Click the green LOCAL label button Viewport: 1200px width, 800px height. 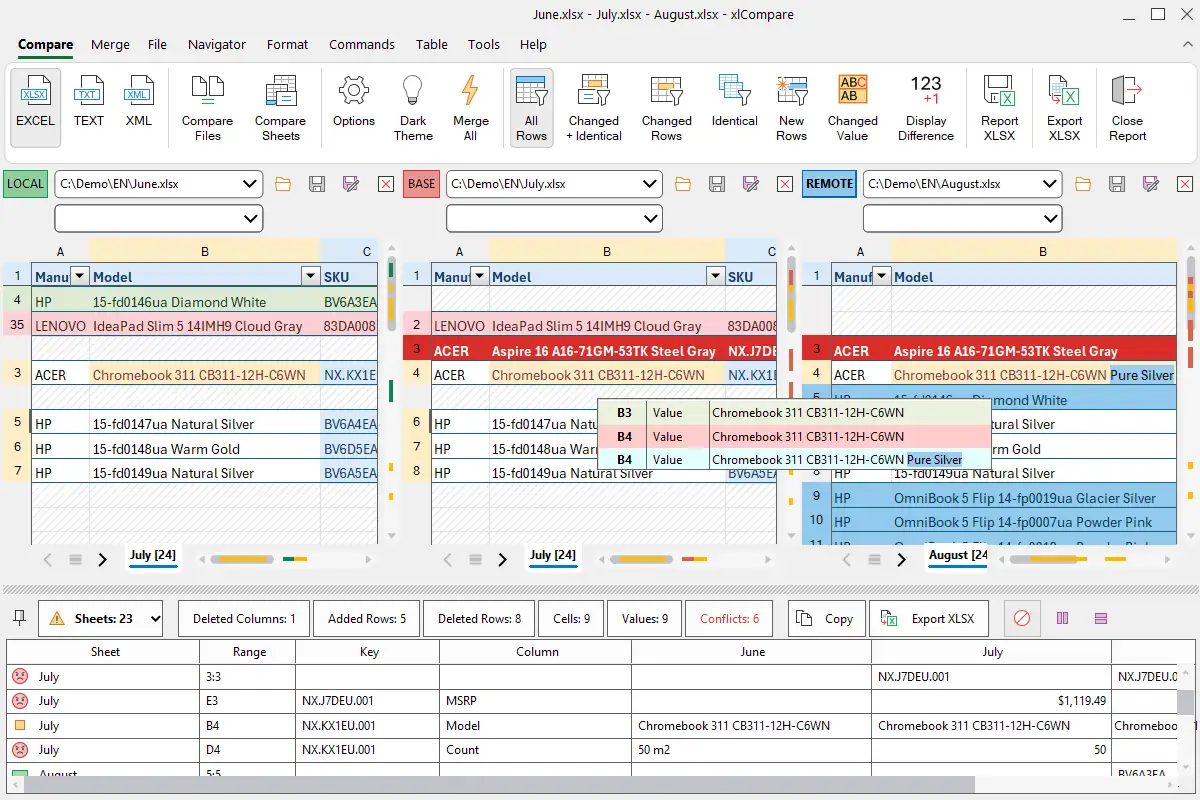[x=26, y=184]
